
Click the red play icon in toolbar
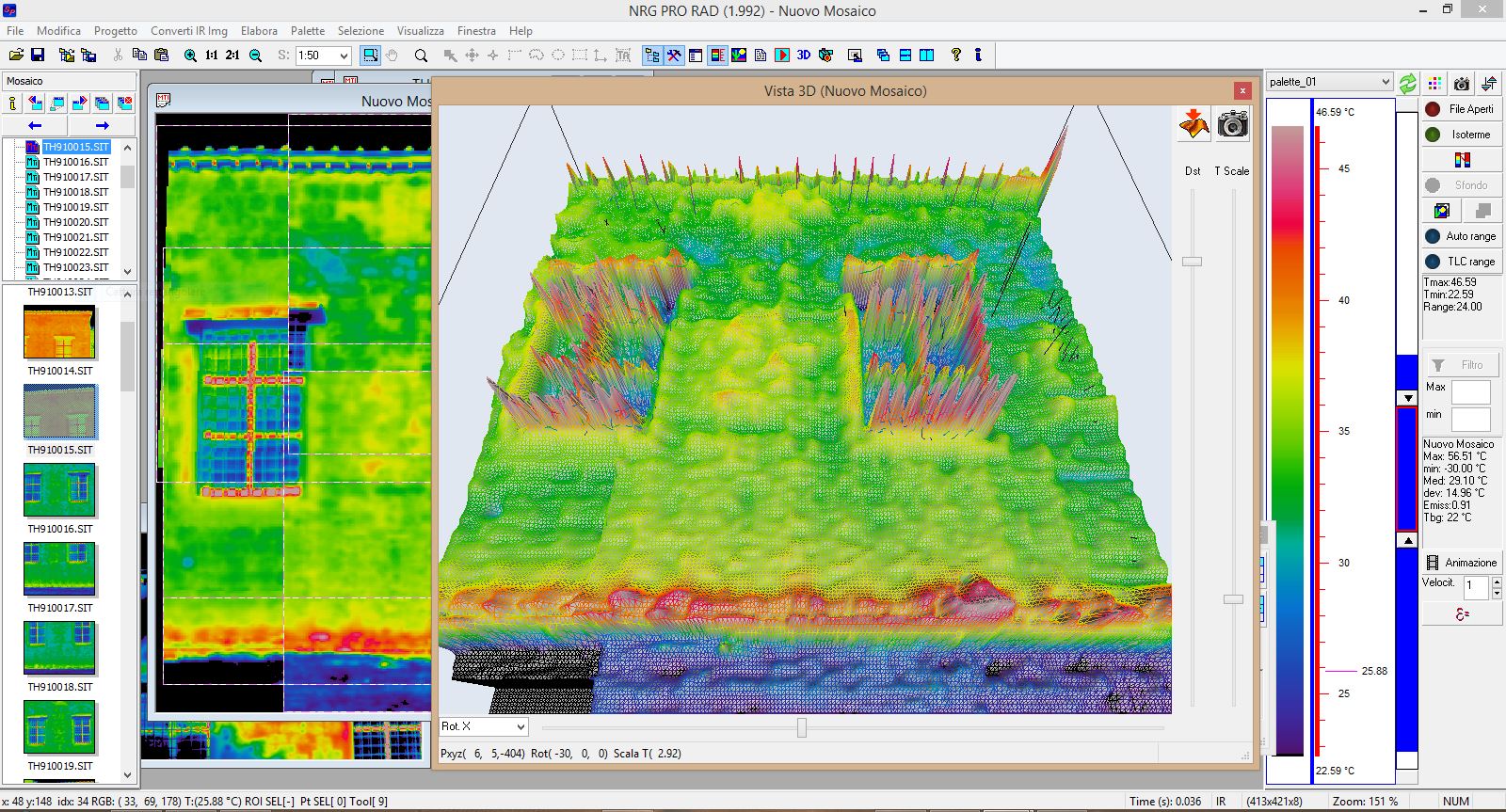tap(782, 56)
